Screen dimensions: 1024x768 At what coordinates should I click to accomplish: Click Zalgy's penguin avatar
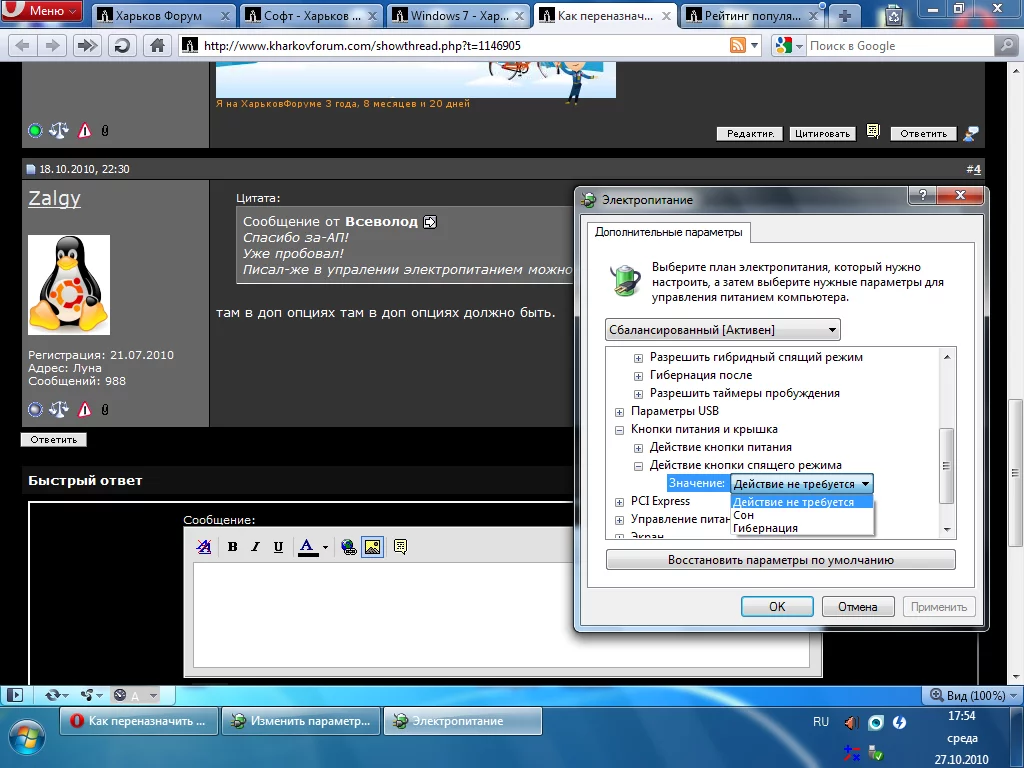coord(69,285)
